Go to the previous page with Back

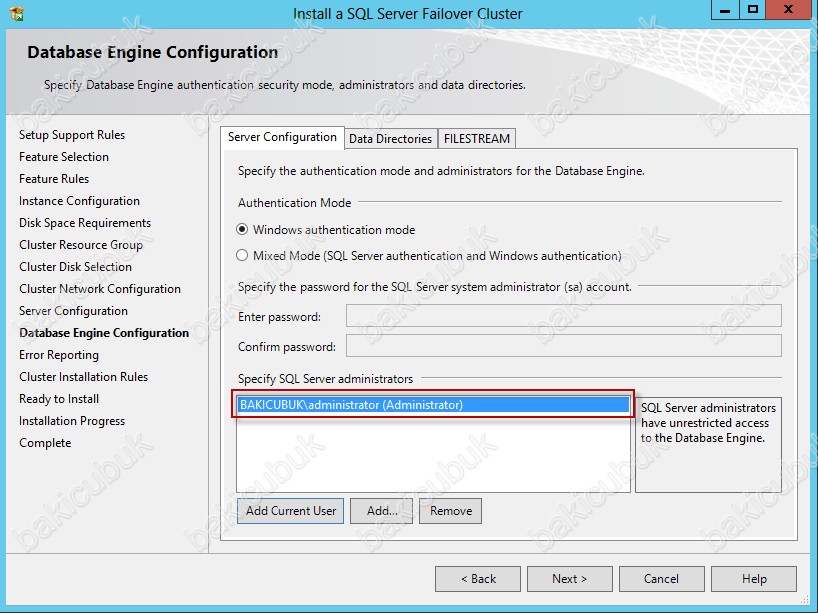pos(478,579)
